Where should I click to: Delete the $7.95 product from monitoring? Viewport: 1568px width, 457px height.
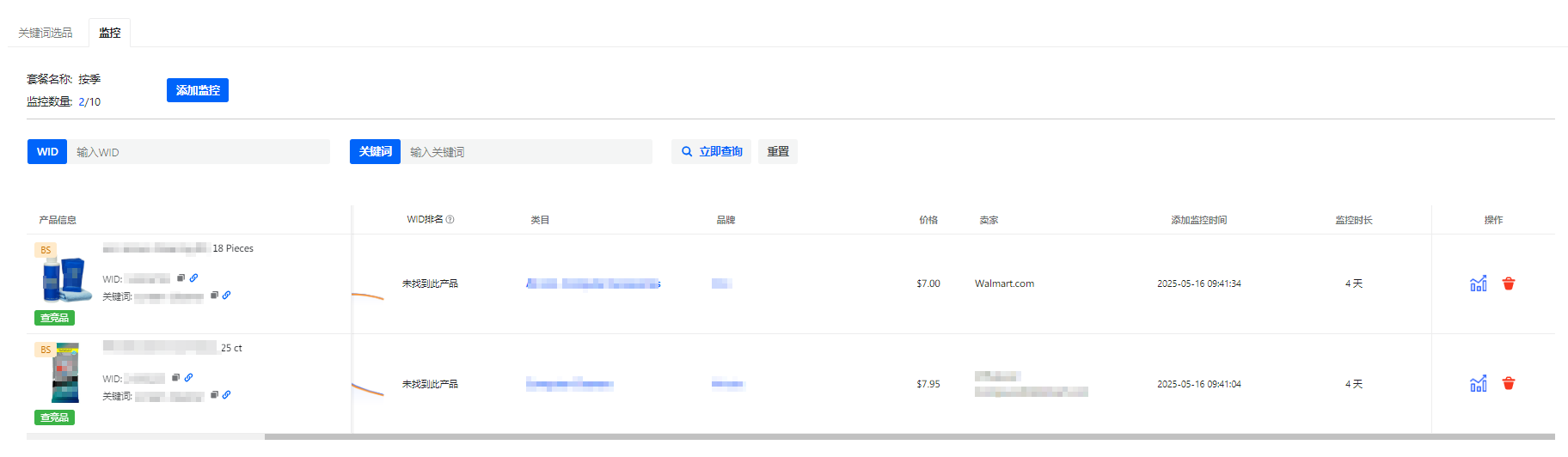click(x=1508, y=384)
